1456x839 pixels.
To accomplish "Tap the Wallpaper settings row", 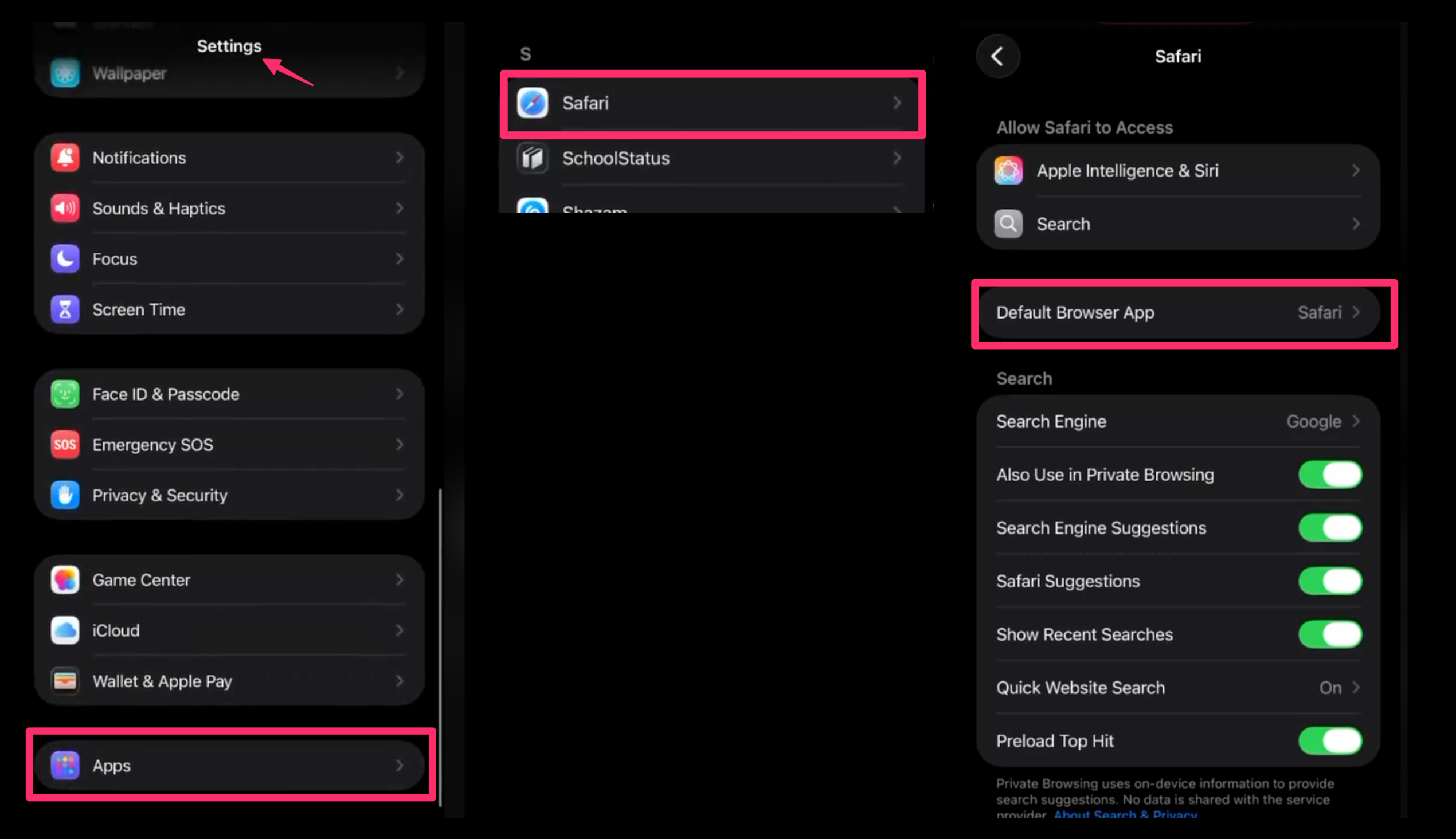I will click(x=229, y=73).
